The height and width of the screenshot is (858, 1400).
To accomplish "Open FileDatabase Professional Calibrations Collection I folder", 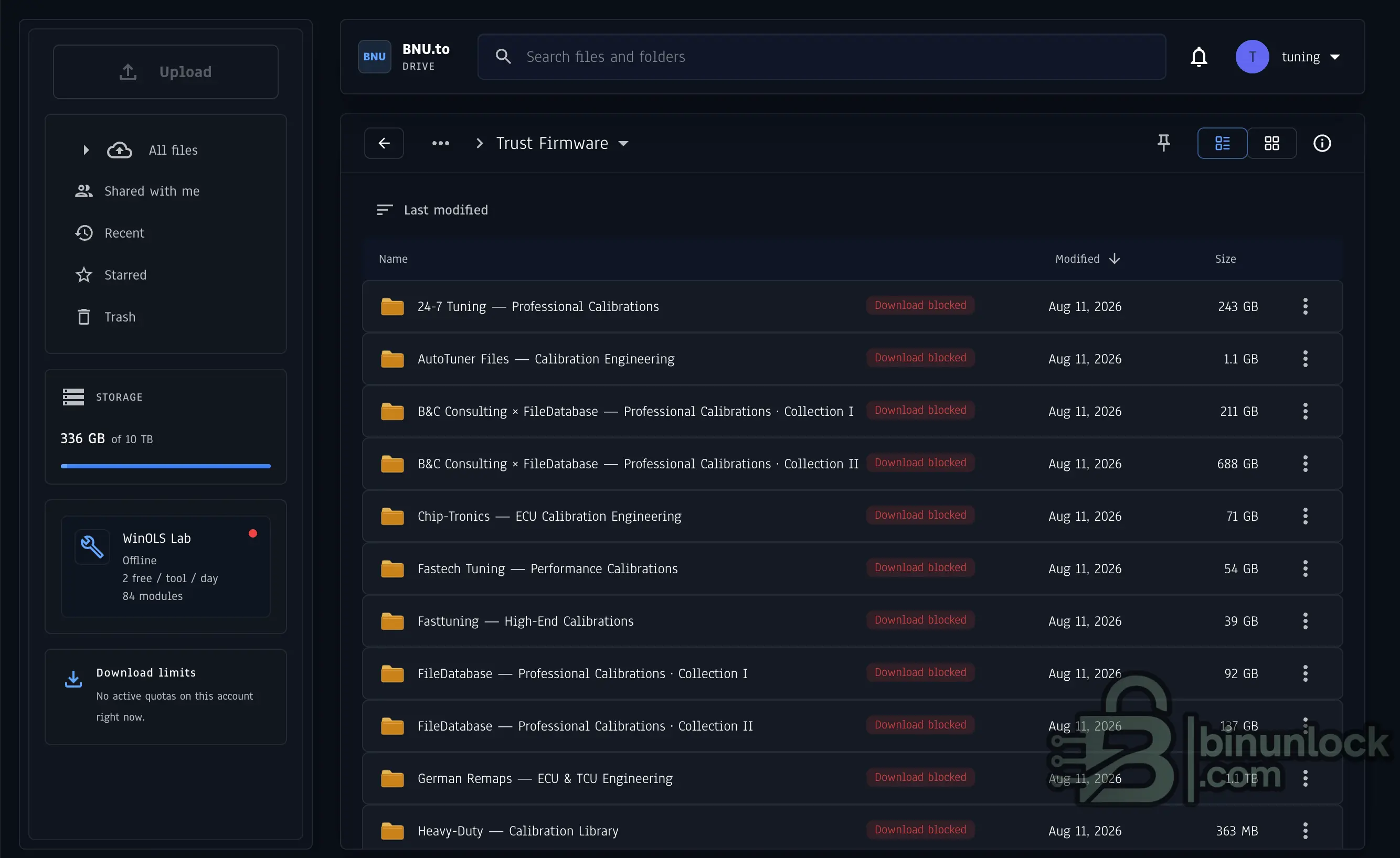I will pyautogui.click(x=582, y=673).
